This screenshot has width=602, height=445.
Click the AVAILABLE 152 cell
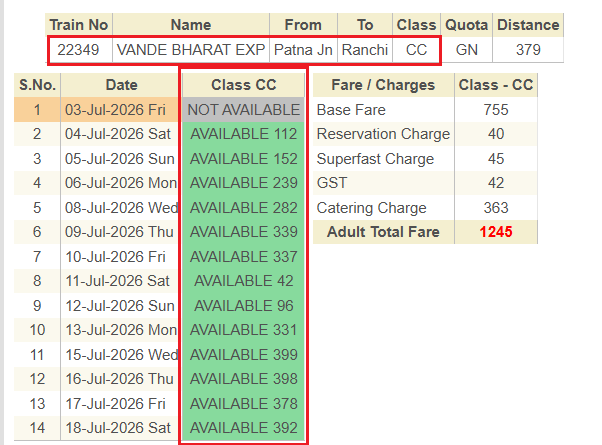pos(243,159)
